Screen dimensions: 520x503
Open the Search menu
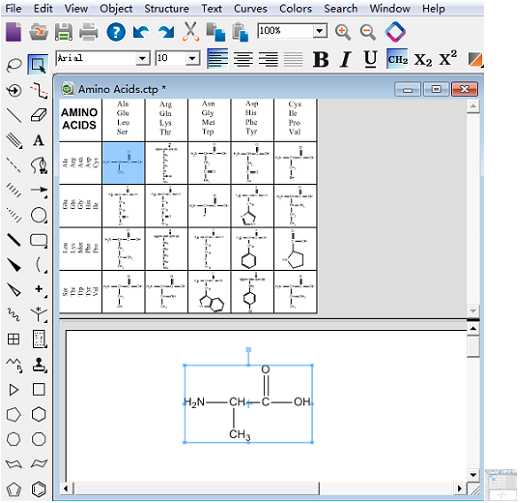tap(341, 8)
